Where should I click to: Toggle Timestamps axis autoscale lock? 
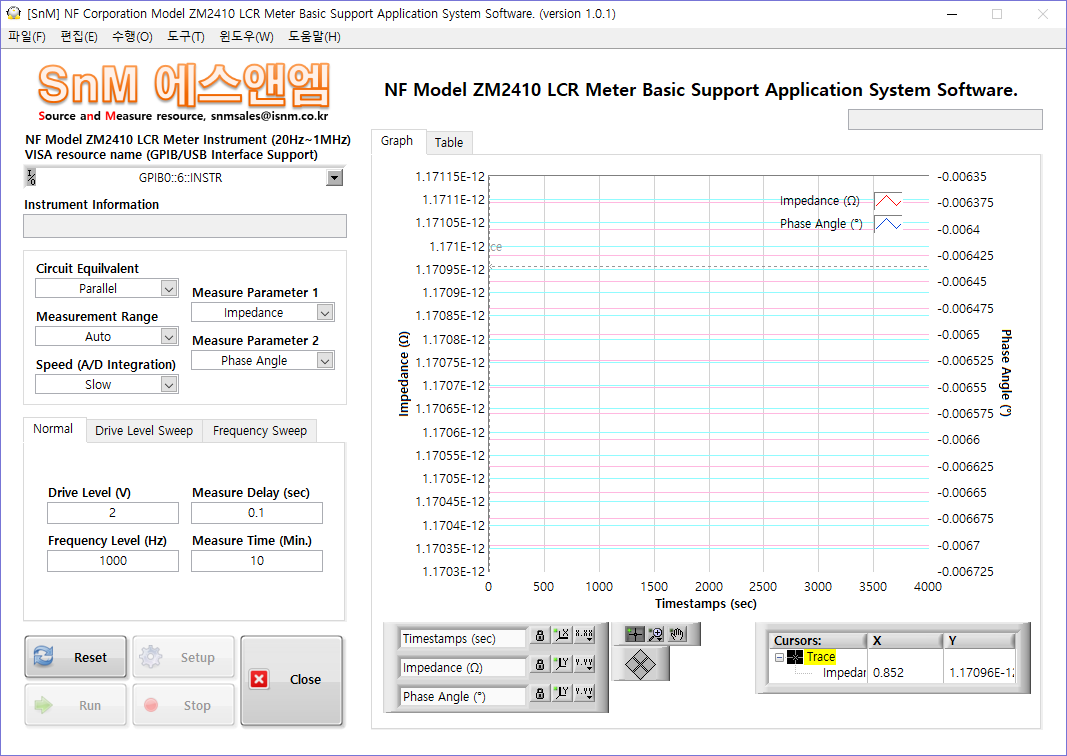coord(540,636)
